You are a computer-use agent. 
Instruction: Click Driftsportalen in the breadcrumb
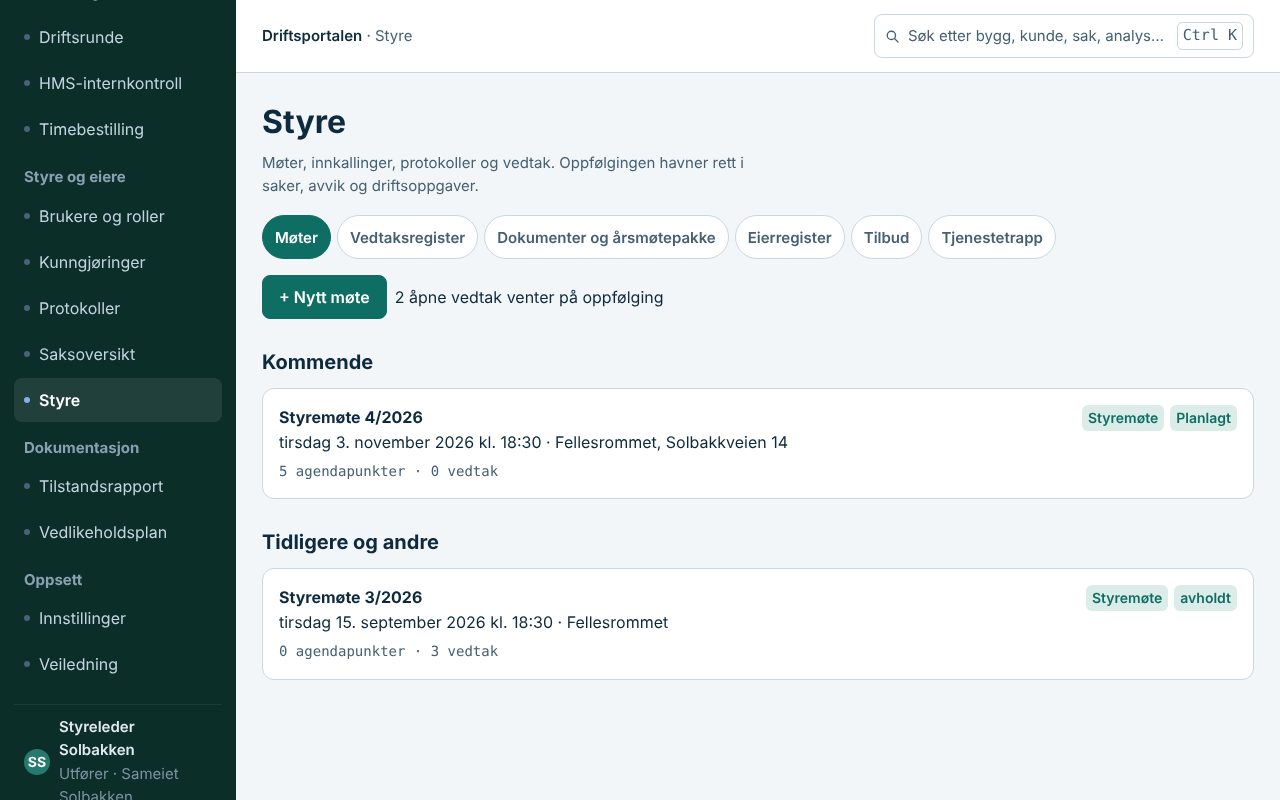[x=312, y=36]
